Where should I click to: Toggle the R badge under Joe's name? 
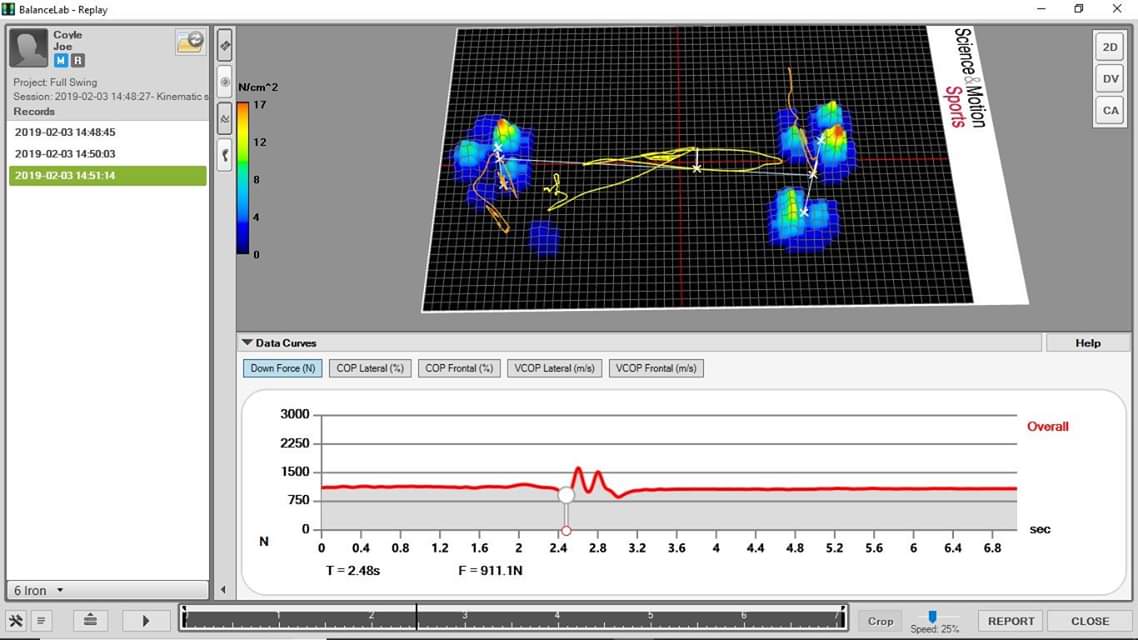[x=76, y=61]
